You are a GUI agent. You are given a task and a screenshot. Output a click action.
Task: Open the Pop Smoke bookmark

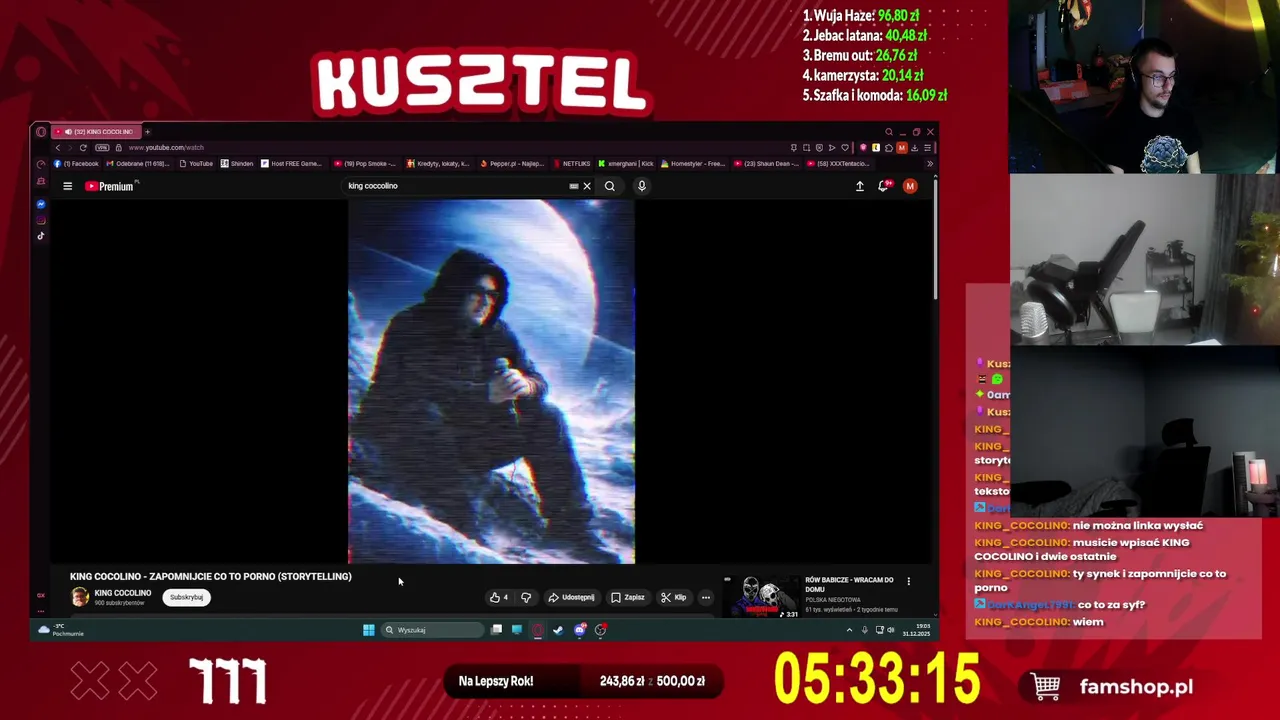365,164
